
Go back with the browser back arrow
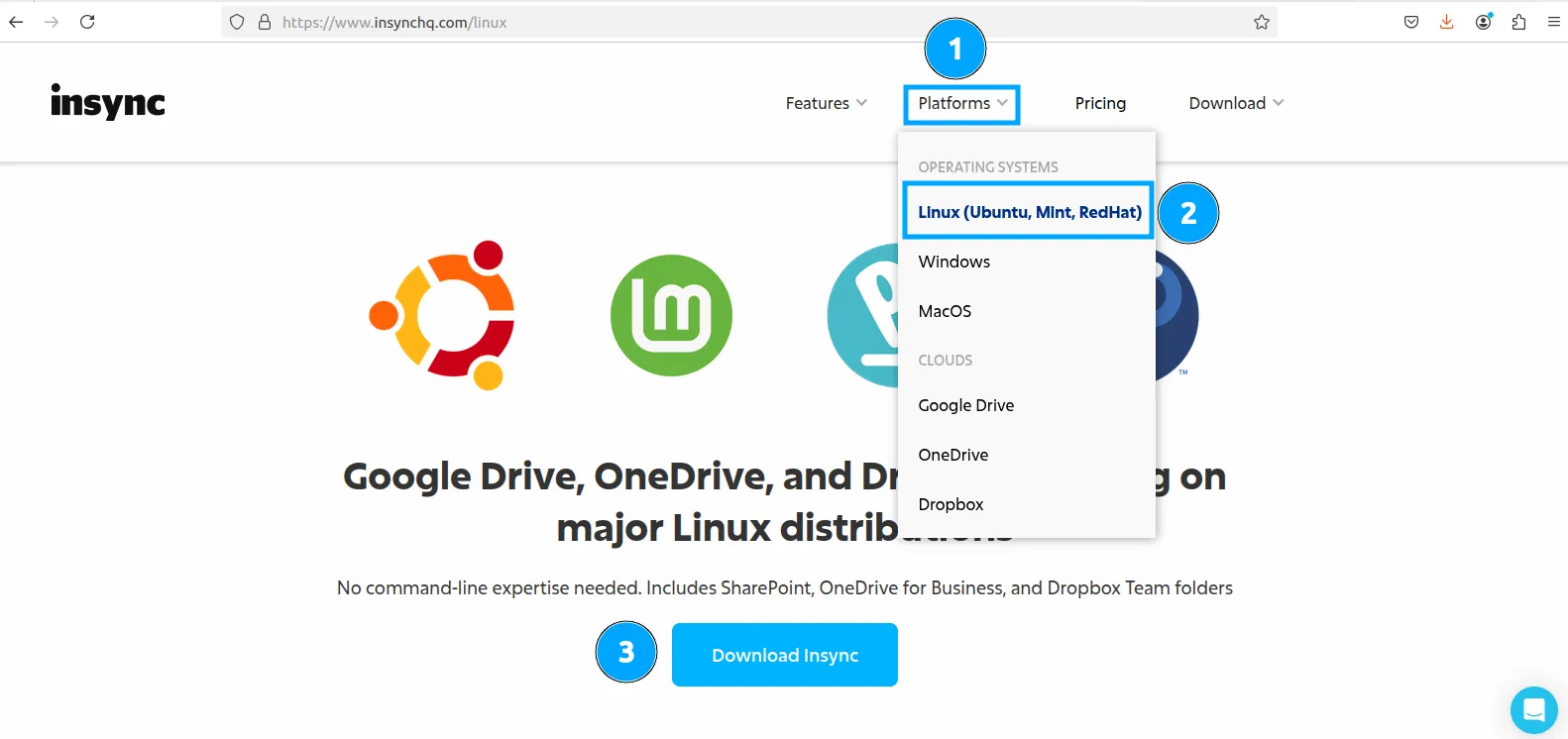16,22
